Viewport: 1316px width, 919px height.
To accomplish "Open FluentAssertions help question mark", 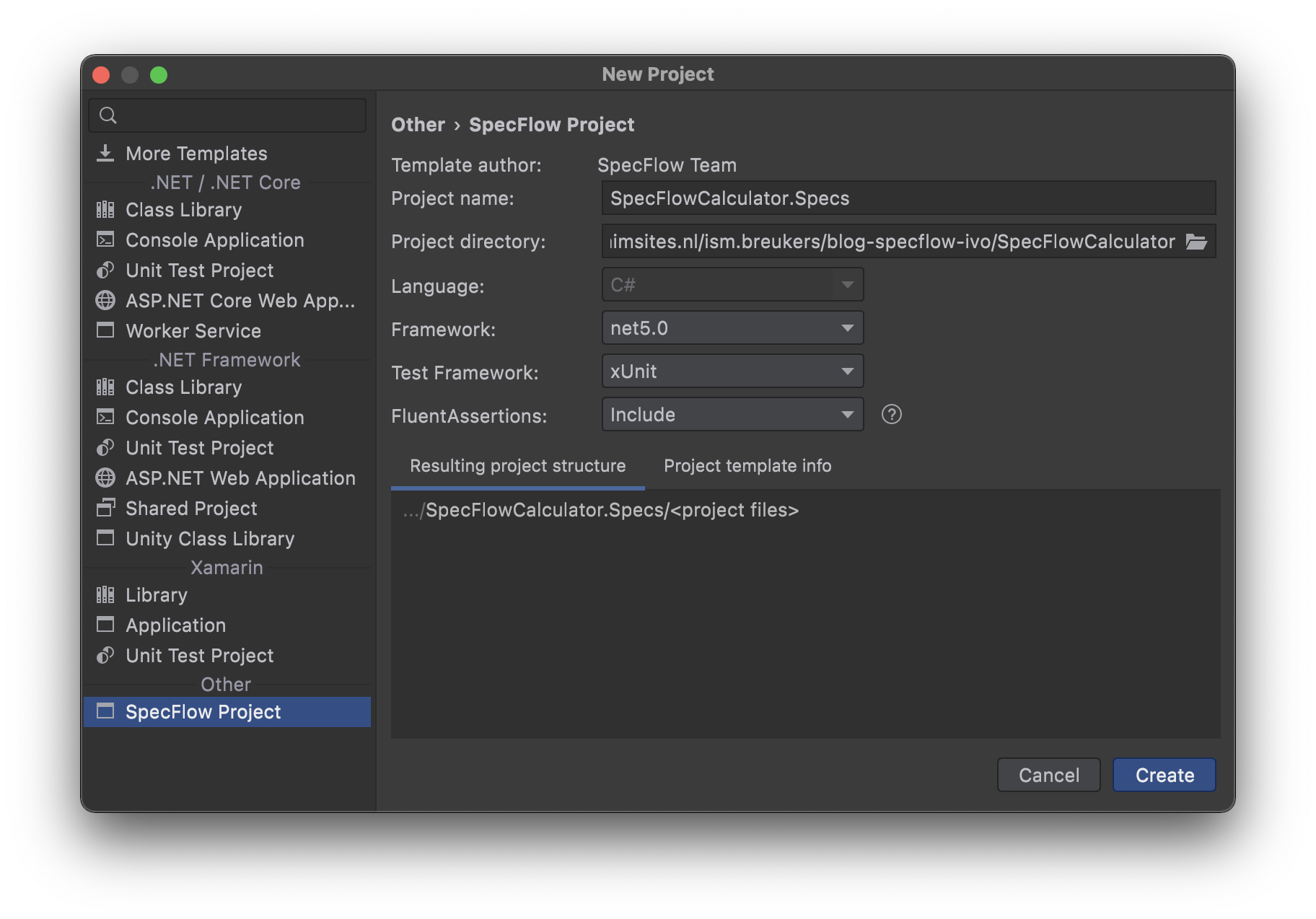I will (892, 414).
